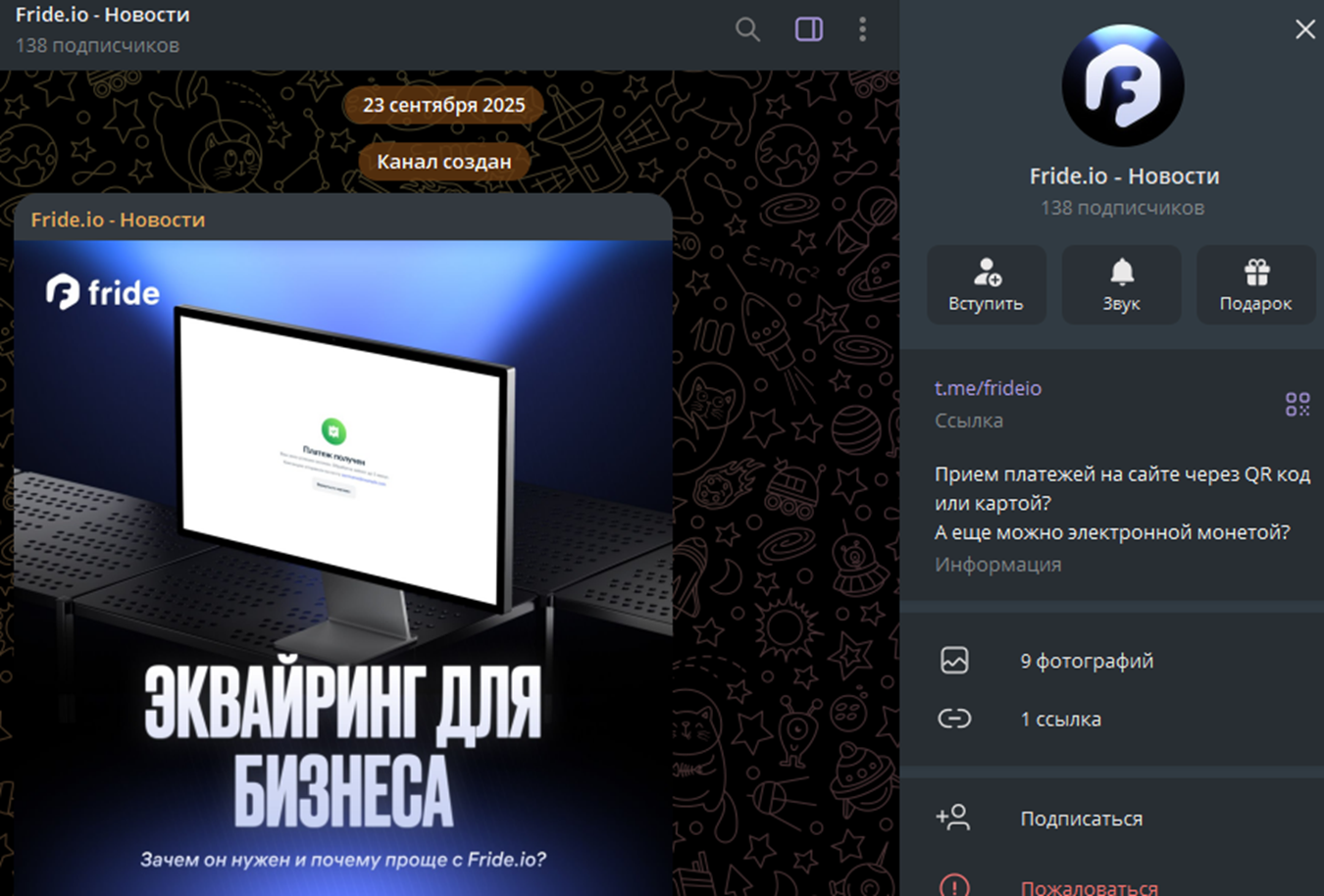Click the 138 подписчиков text in header

[97, 45]
